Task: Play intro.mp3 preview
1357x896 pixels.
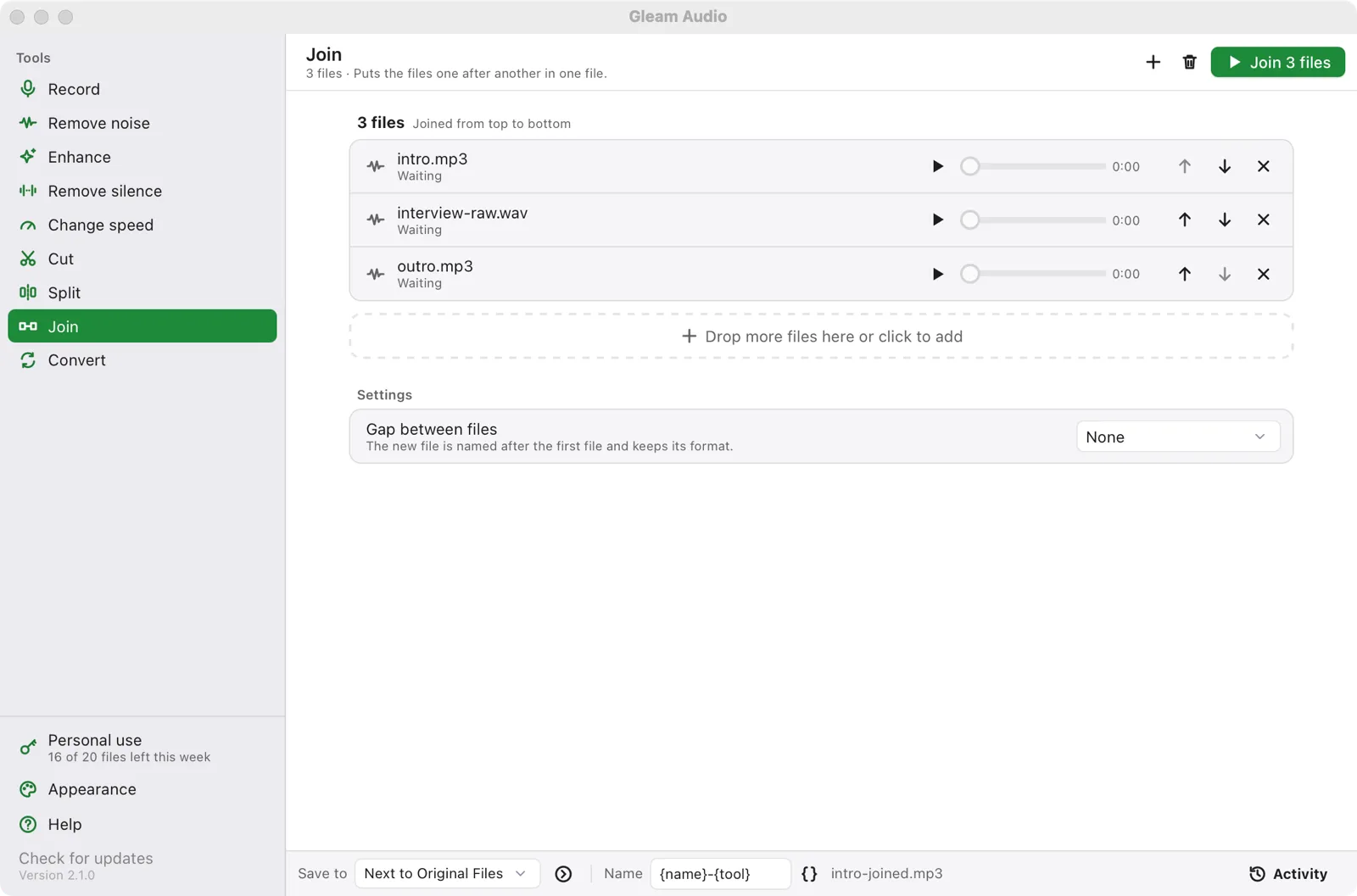Action: pos(937,166)
